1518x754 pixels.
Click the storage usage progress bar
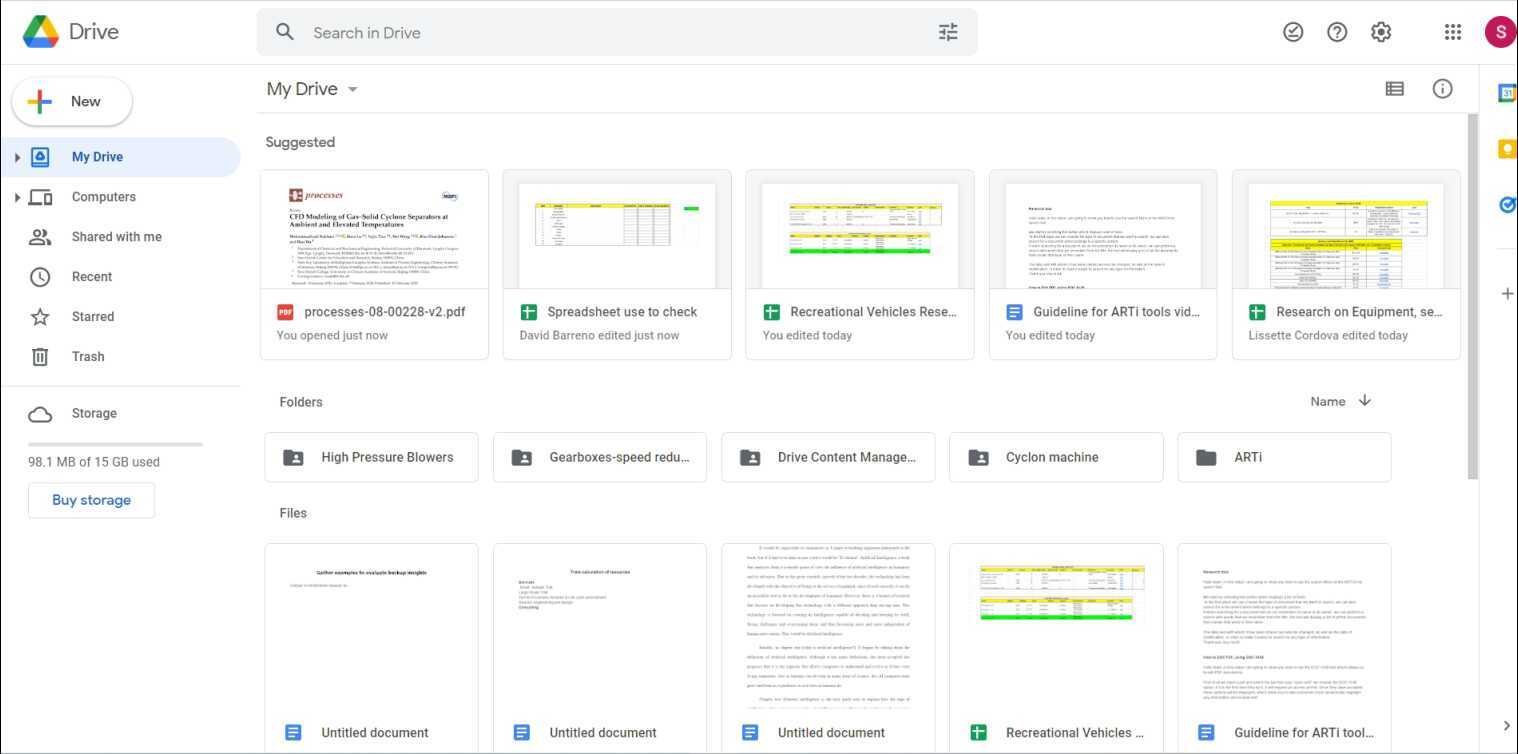115,443
